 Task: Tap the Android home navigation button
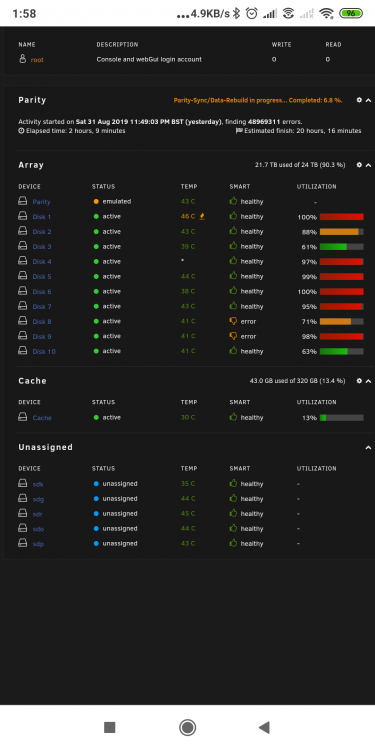pyautogui.click(x=188, y=728)
